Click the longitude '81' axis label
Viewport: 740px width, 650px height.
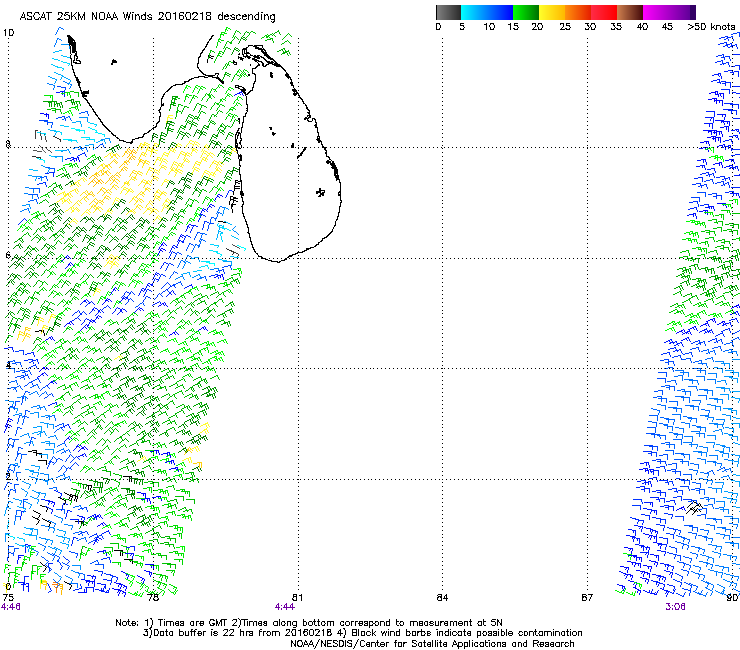click(x=297, y=598)
